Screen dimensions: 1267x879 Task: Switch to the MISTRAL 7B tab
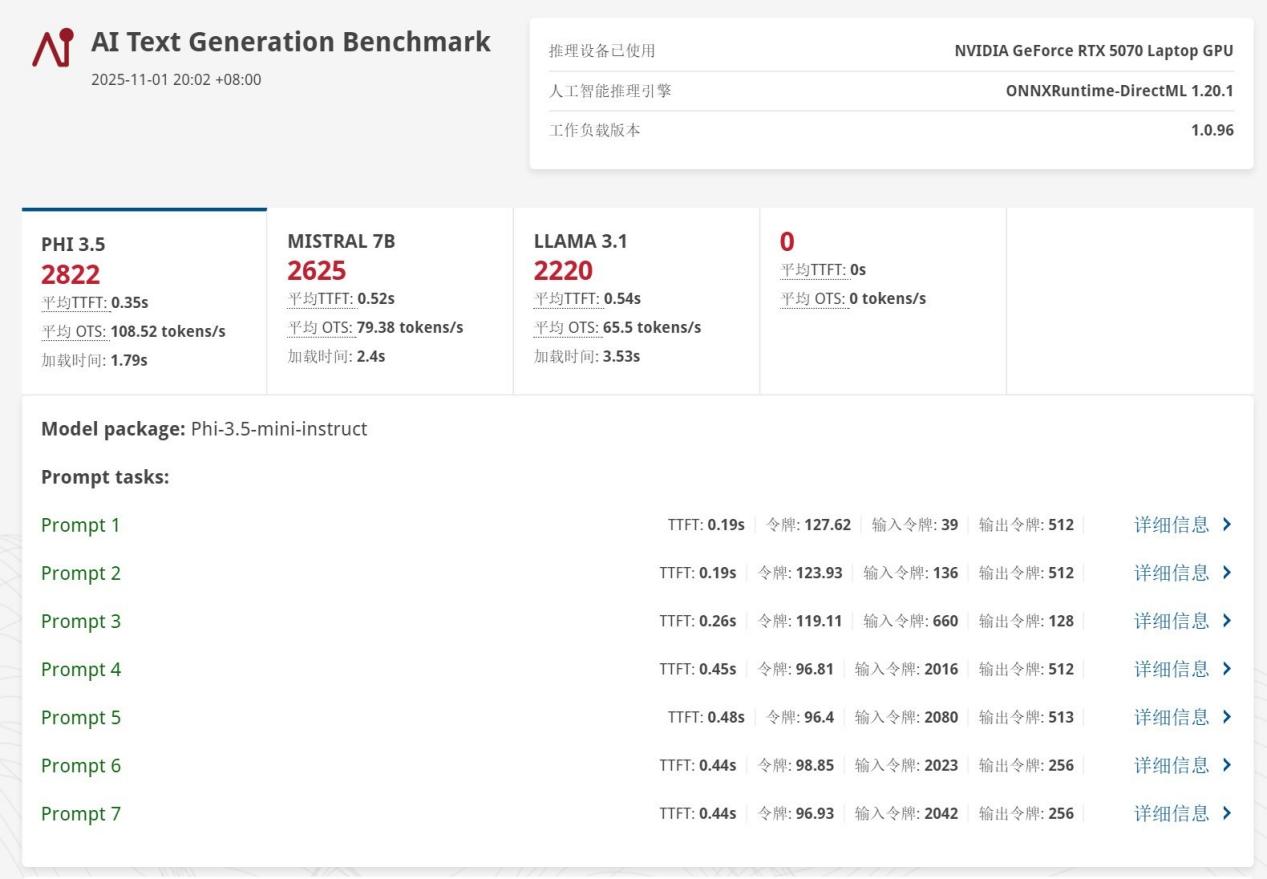click(x=390, y=300)
